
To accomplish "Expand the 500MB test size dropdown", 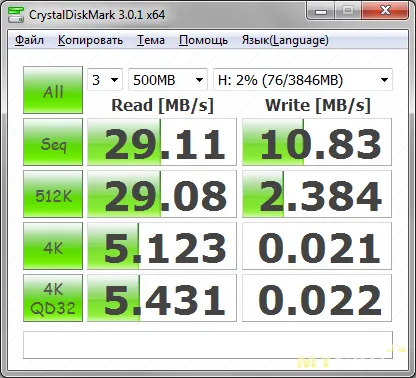I will tap(168, 80).
